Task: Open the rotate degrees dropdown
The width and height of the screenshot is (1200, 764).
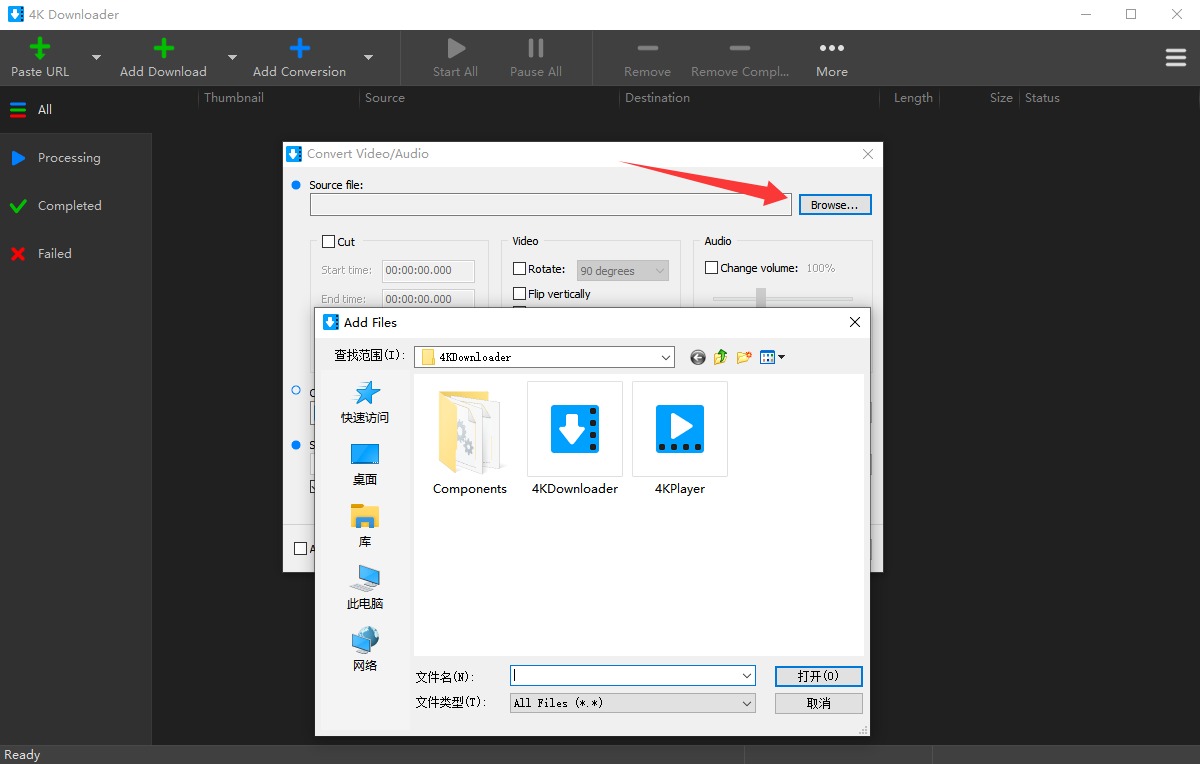Action: point(623,271)
